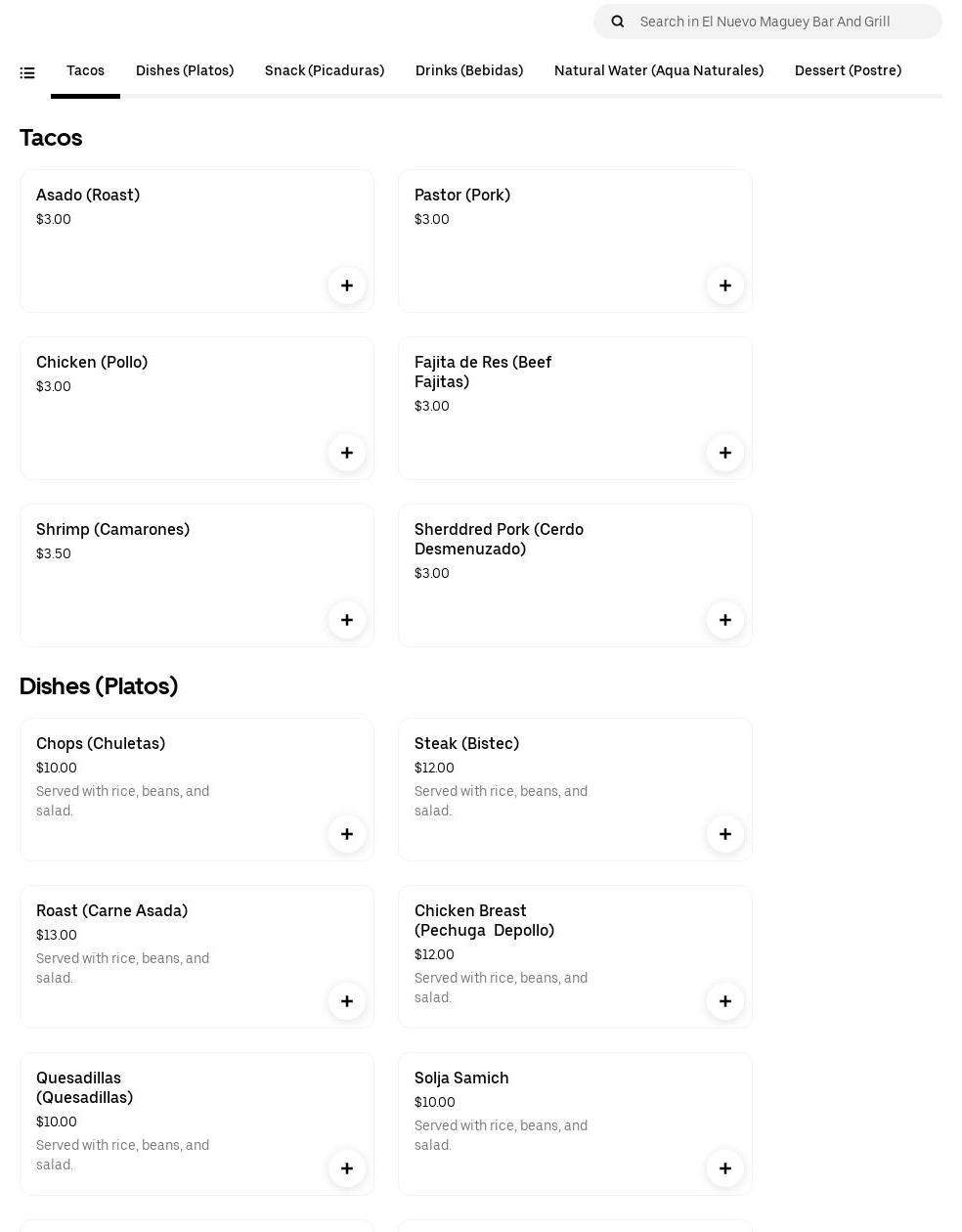Click plus on Chicken (Pollo) taco
Viewport: 962px width, 1232px height.
coord(347,453)
